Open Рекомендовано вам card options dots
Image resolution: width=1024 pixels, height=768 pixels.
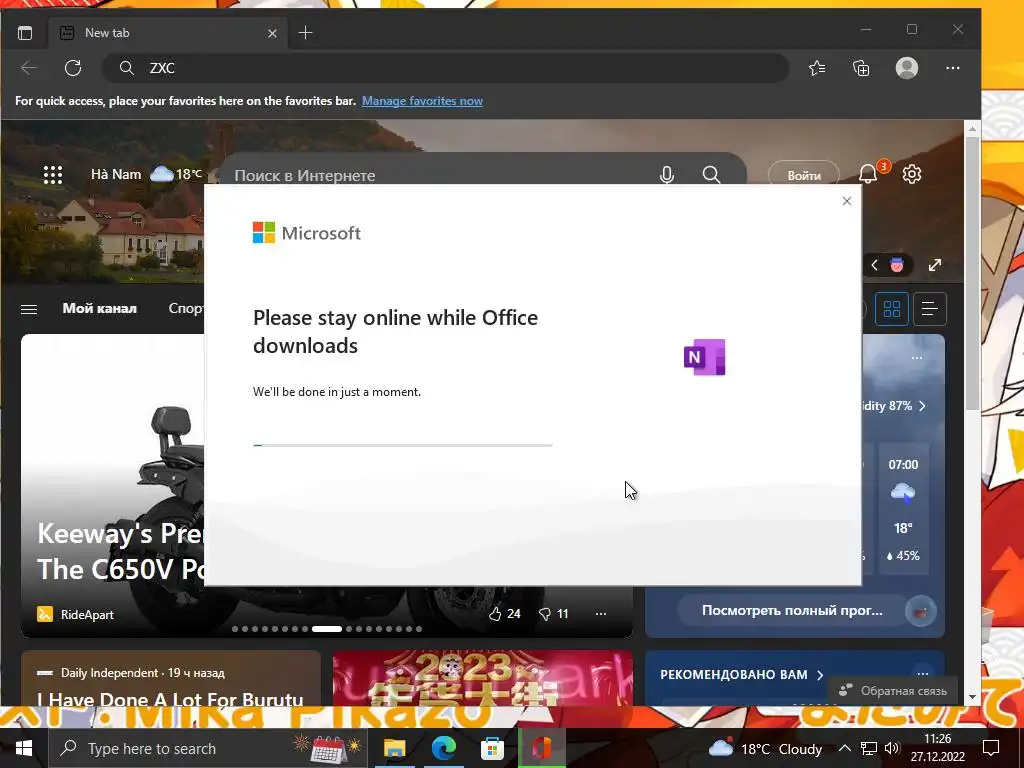923,673
